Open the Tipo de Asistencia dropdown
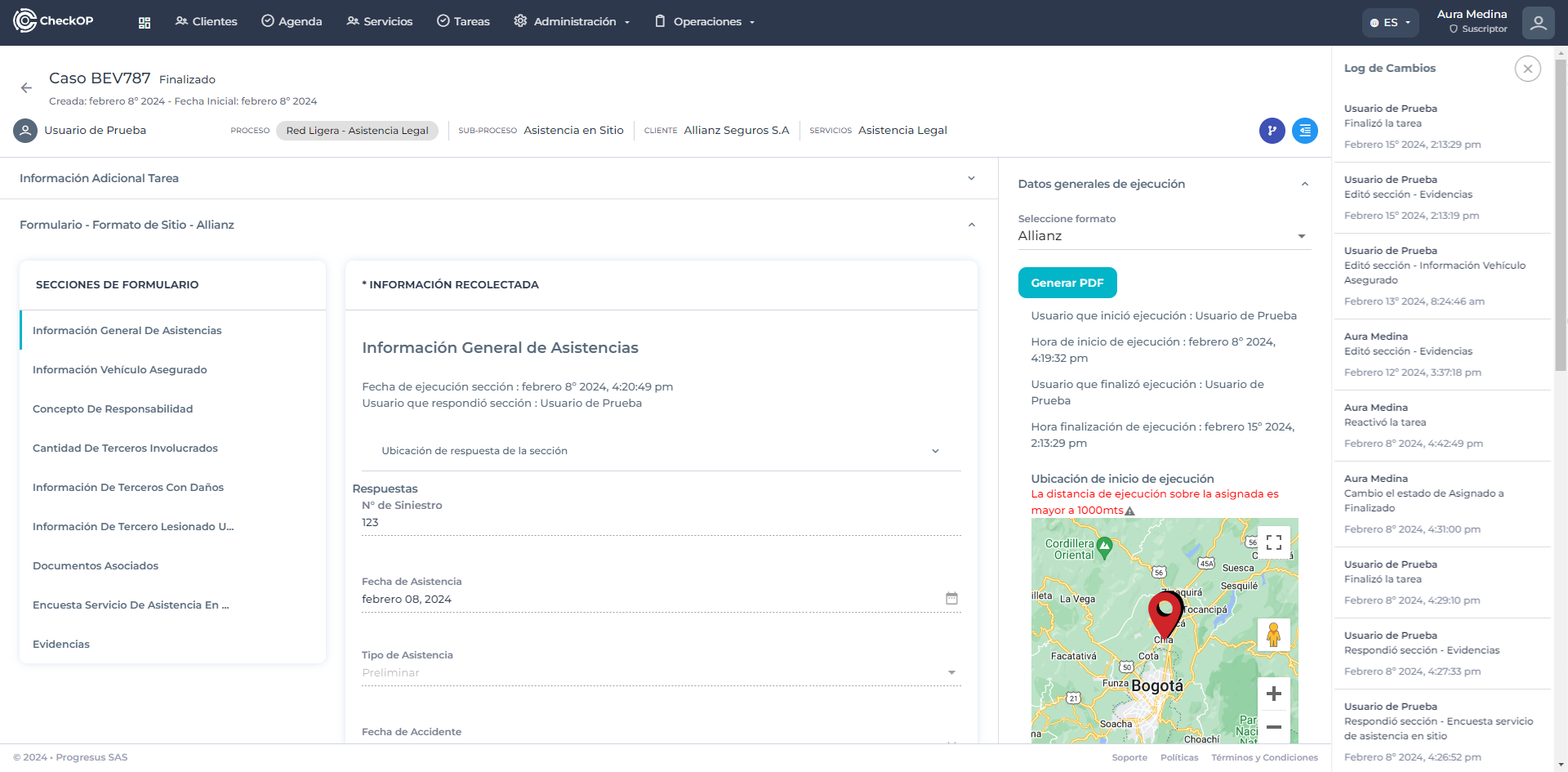The image size is (1568, 772). (661, 672)
